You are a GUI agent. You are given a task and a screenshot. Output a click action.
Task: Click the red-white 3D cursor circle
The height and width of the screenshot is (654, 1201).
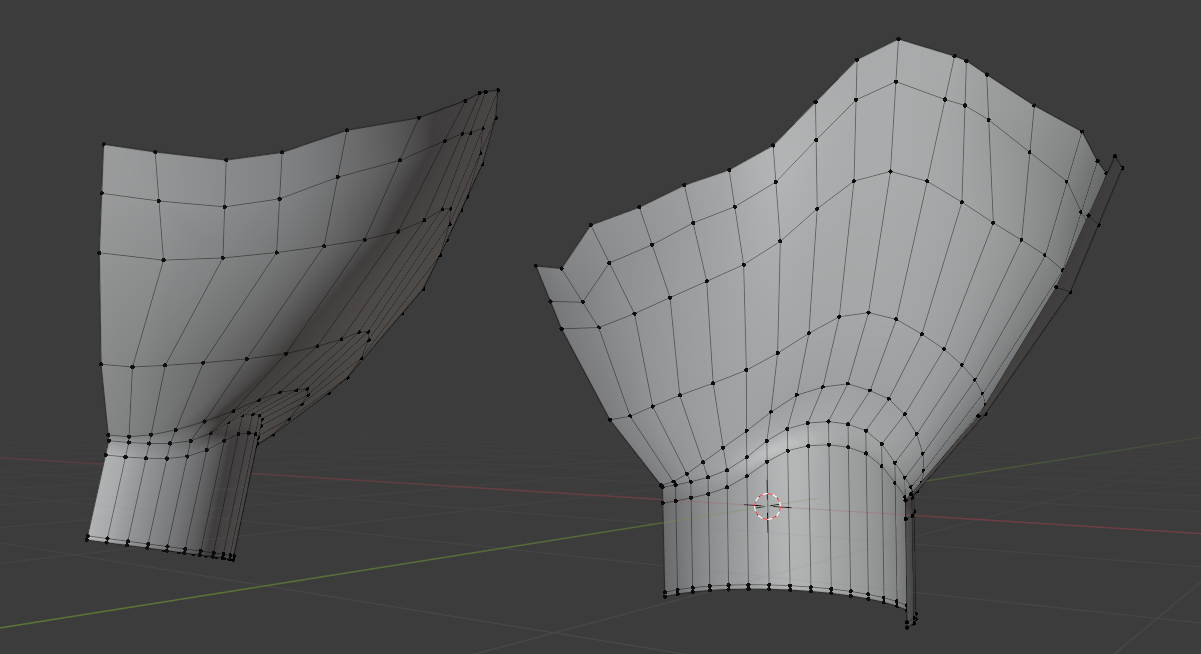(x=767, y=506)
